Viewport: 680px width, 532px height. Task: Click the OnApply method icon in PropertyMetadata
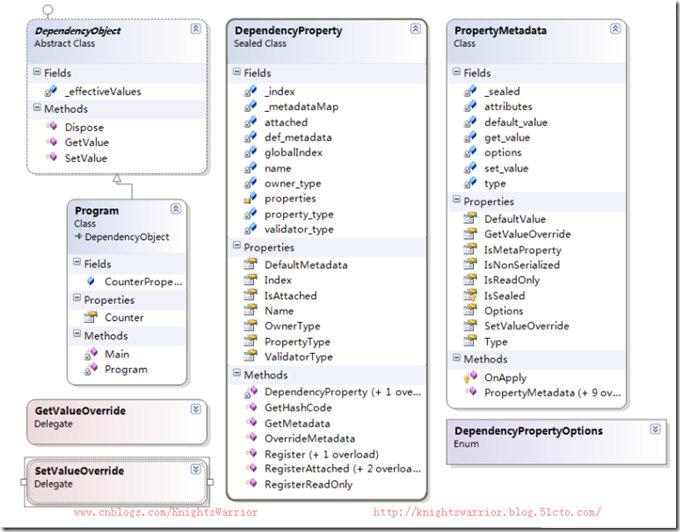[469, 376]
